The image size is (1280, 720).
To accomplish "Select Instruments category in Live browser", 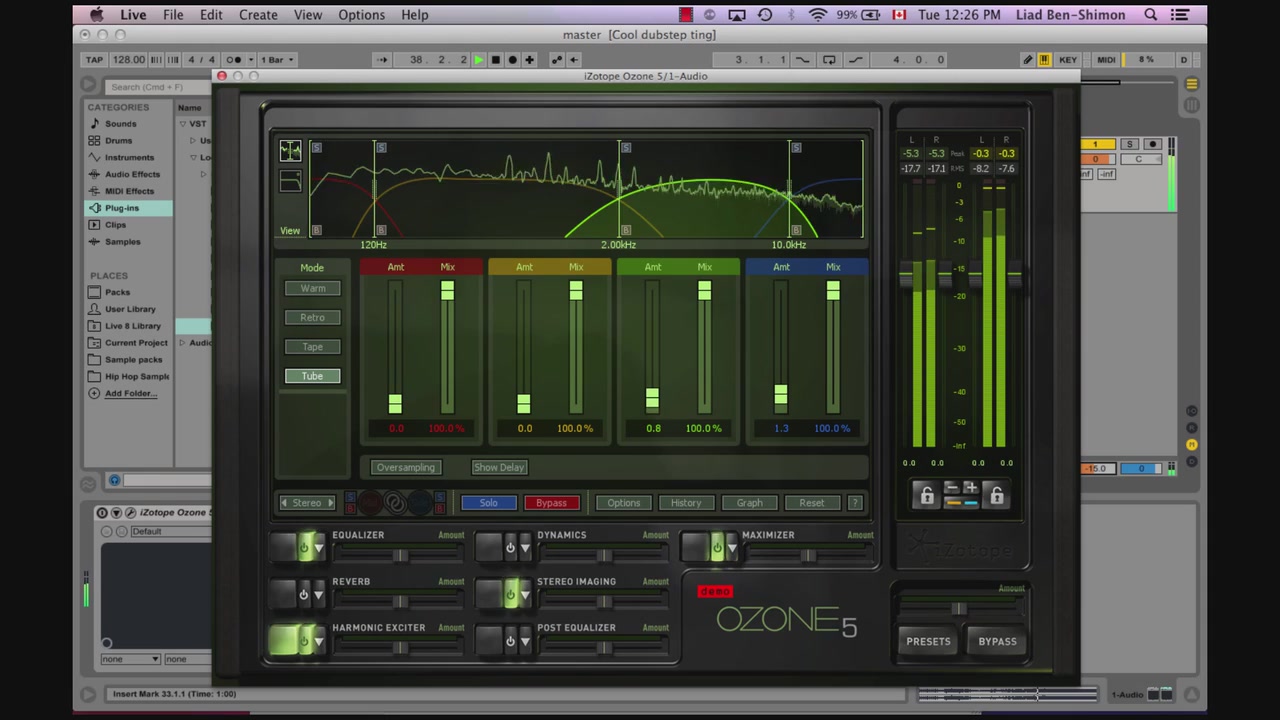I will (129, 158).
